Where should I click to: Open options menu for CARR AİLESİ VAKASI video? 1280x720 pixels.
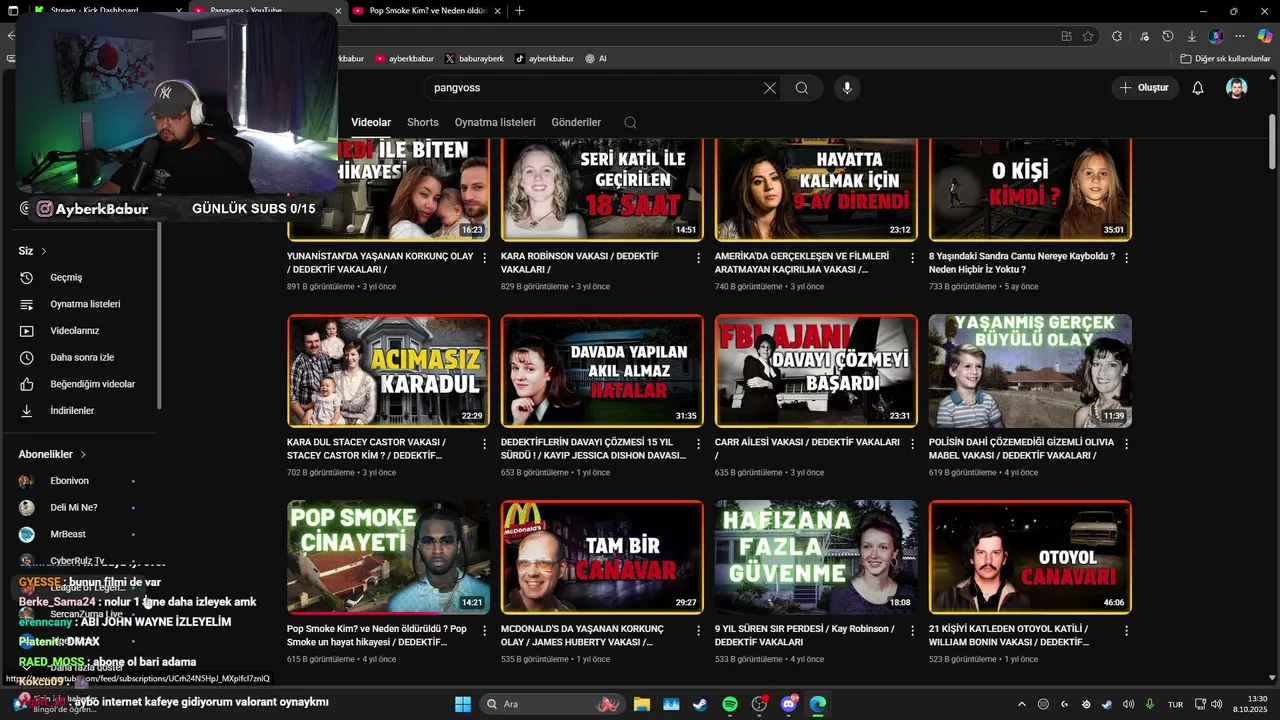tap(913, 444)
